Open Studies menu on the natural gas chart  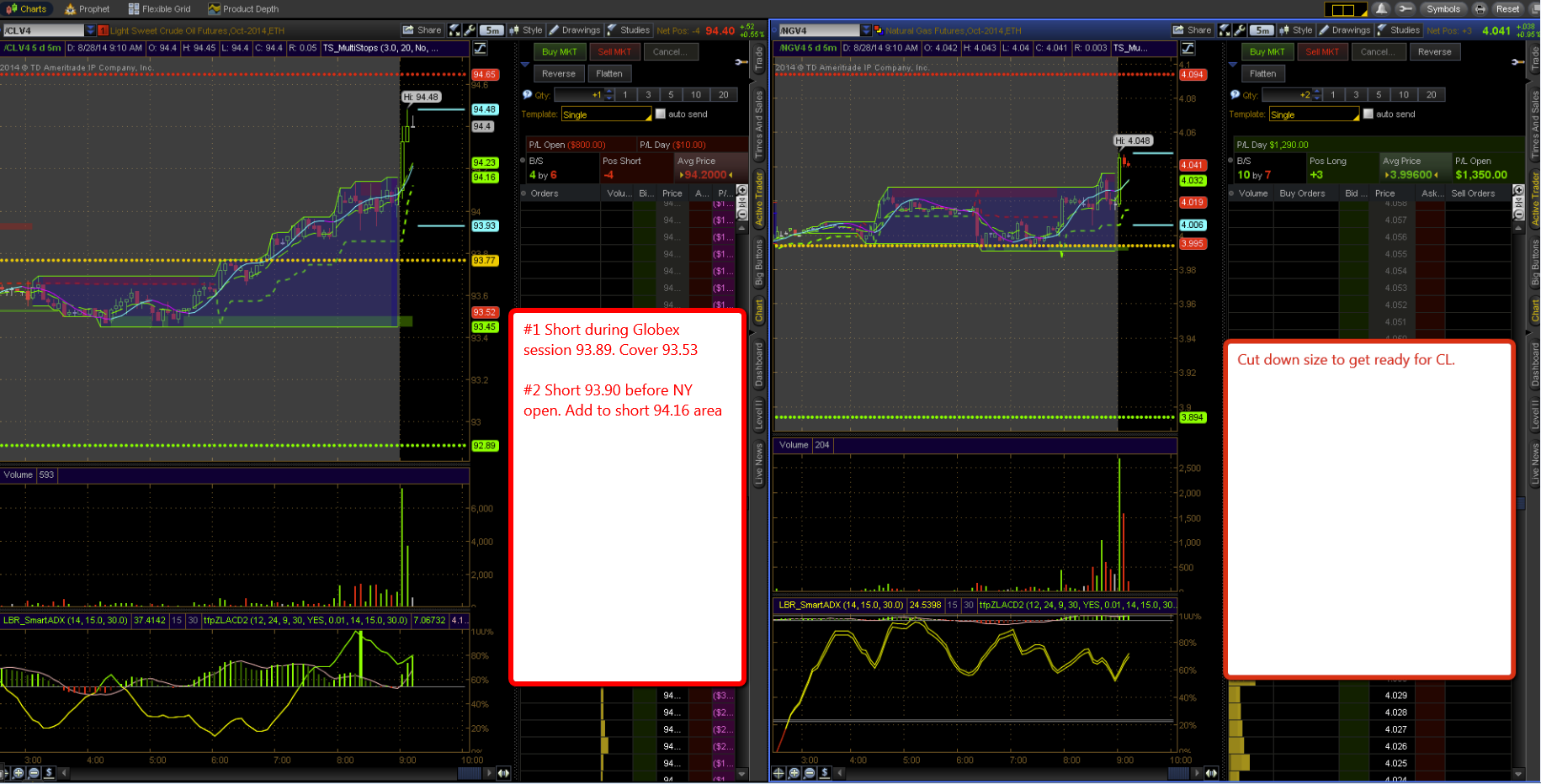point(1399,30)
